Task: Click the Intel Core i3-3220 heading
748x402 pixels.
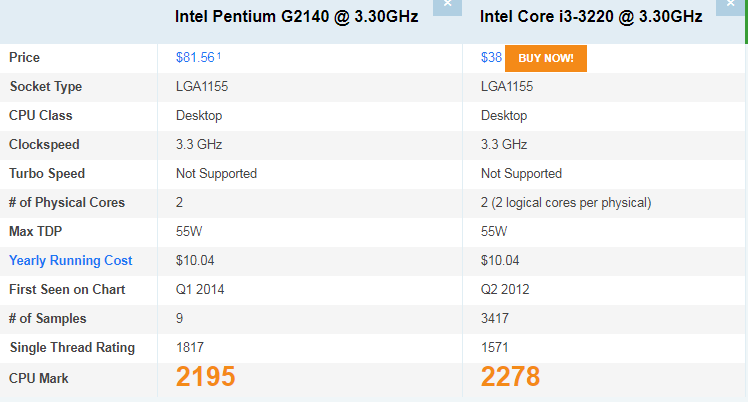Action: coord(591,17)
